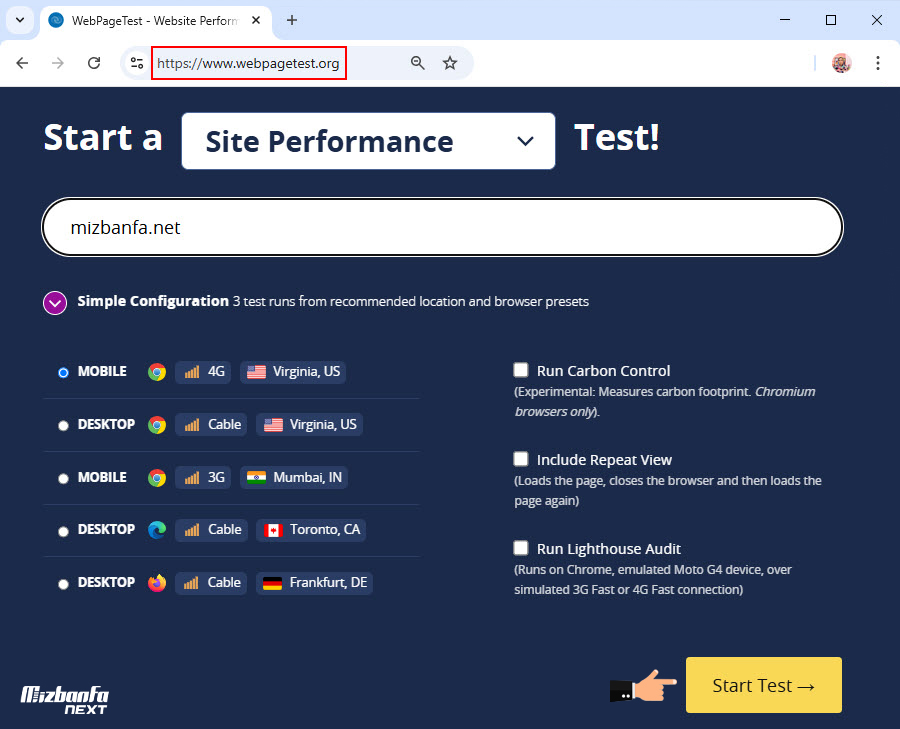Click Edge browser icon in Toronto row

click(x=157, y=530)
